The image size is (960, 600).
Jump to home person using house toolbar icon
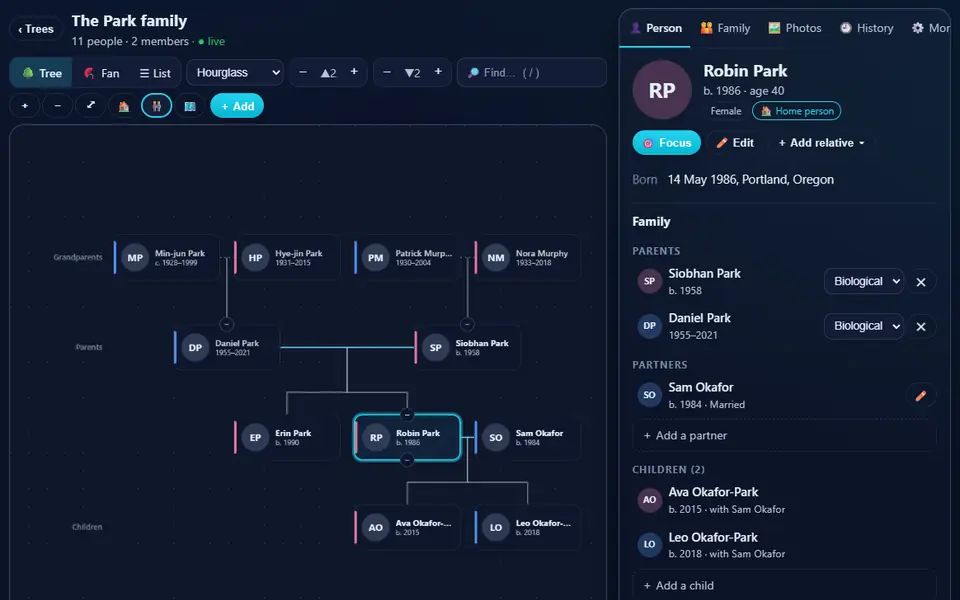124,106
